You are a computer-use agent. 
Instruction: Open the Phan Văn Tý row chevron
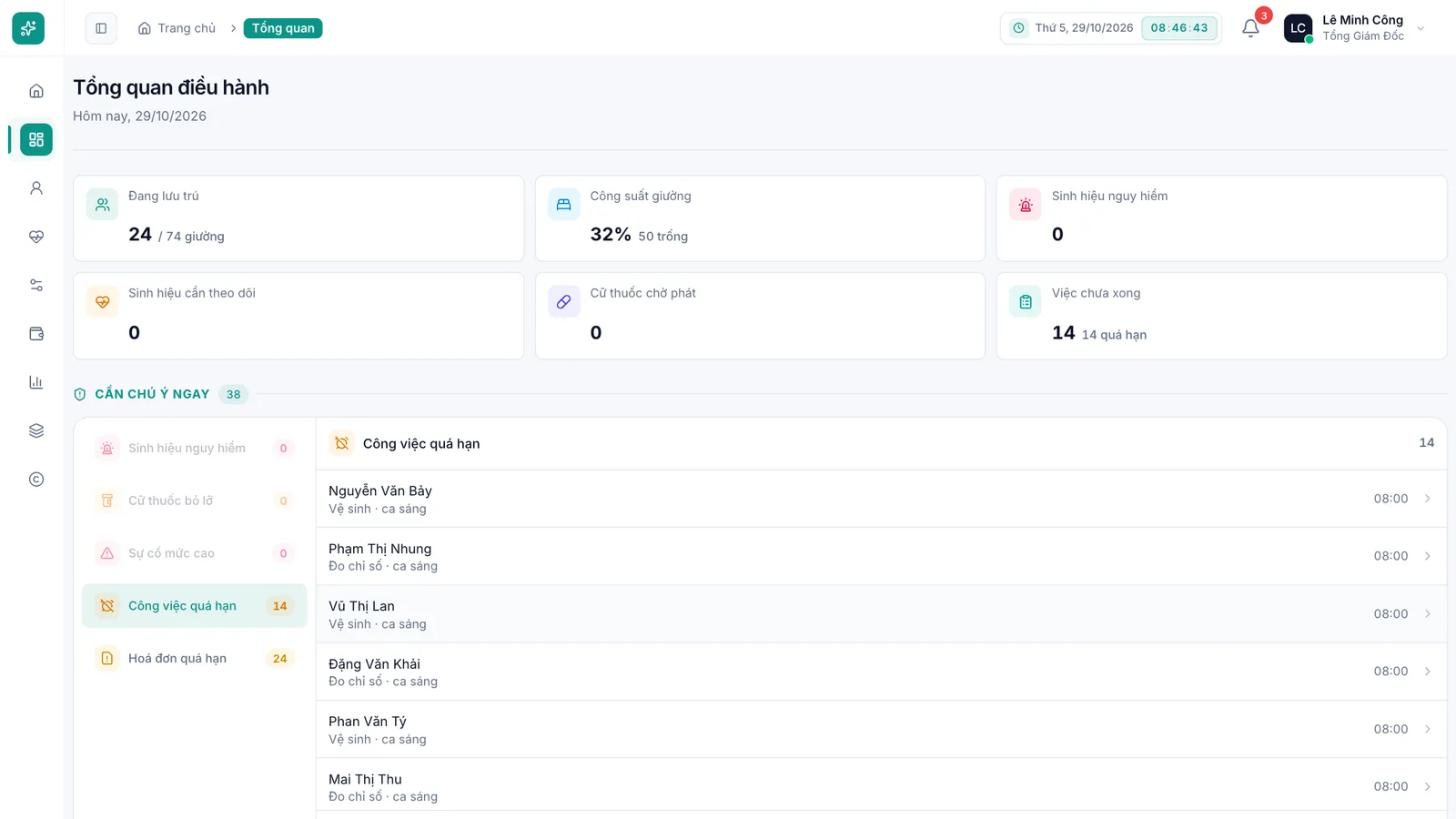[x=1428, y=729]
